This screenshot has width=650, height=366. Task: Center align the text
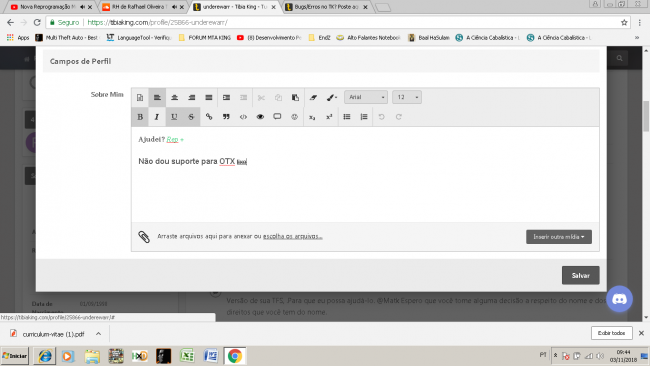point(175,97)
